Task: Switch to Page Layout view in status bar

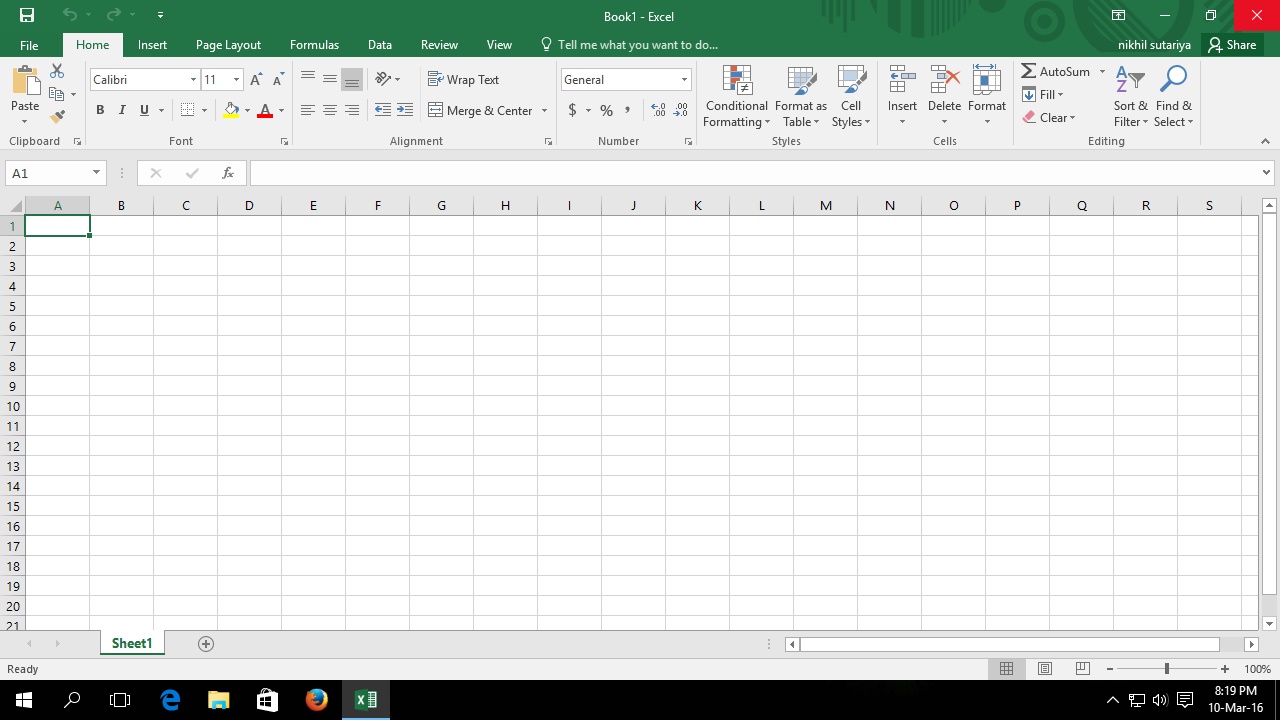Action: [x=1045, y=669]
